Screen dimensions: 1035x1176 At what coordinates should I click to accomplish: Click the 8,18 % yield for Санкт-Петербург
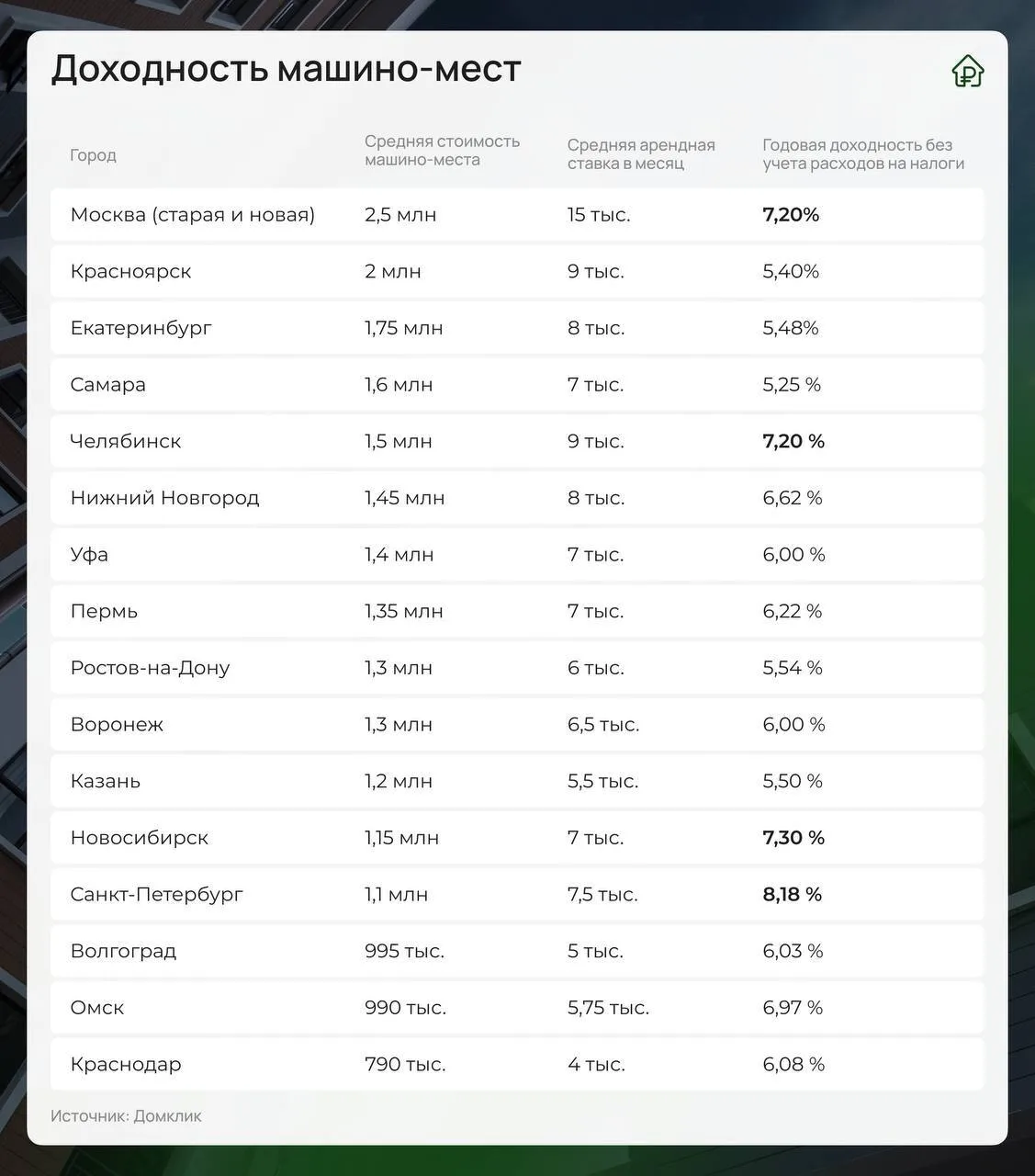coord(792,894)
